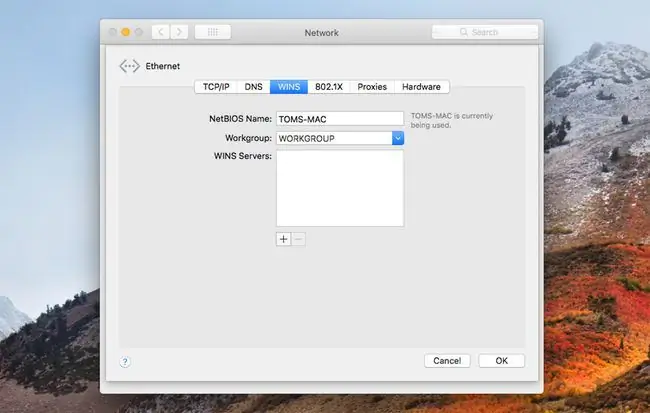Screen dimensions: 650x413
Task: Show all preferences grid button
Action: 213,32
